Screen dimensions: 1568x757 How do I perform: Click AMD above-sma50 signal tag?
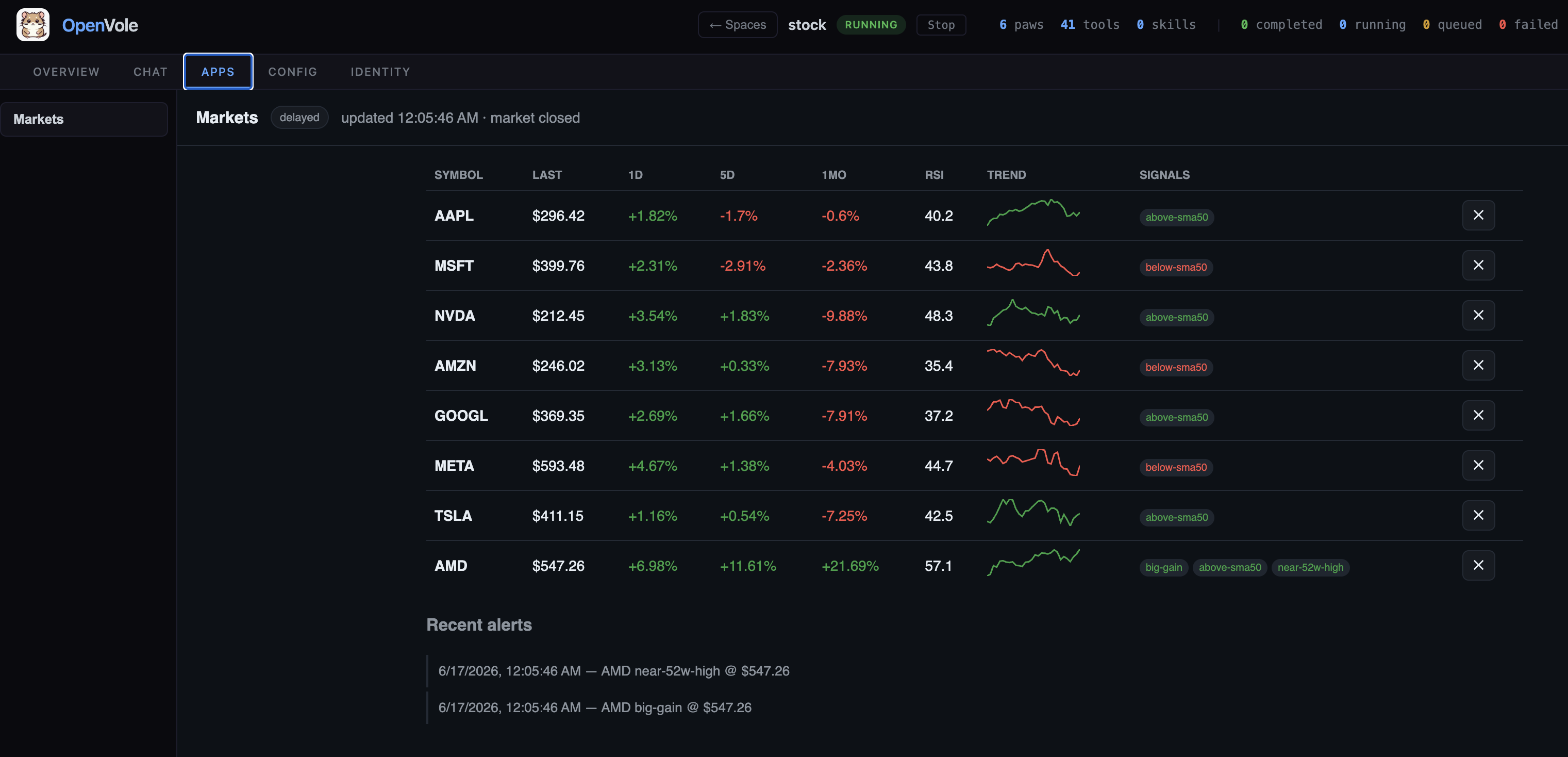click(1229, 568)
